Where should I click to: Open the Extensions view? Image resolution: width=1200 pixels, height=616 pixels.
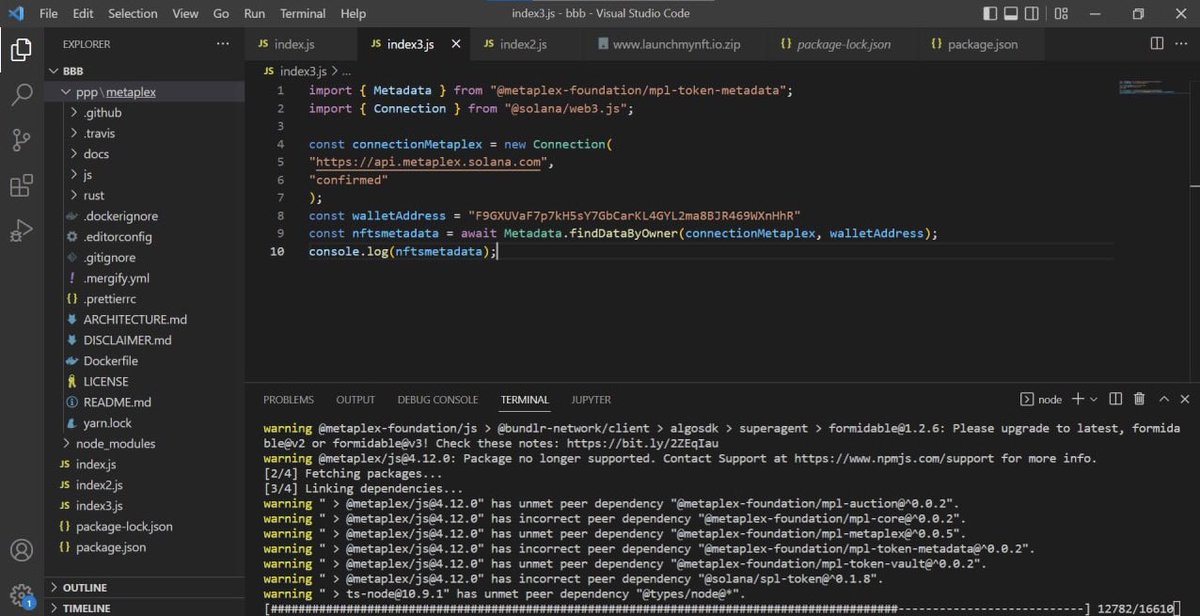coord(22,185)
